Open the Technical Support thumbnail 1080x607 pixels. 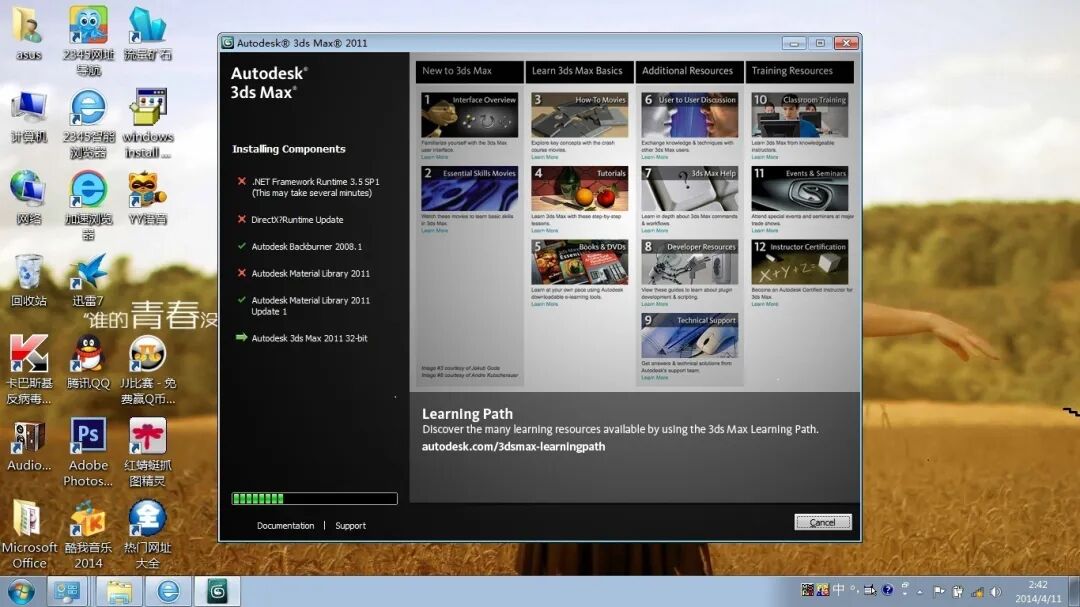(x=689, y=336)
